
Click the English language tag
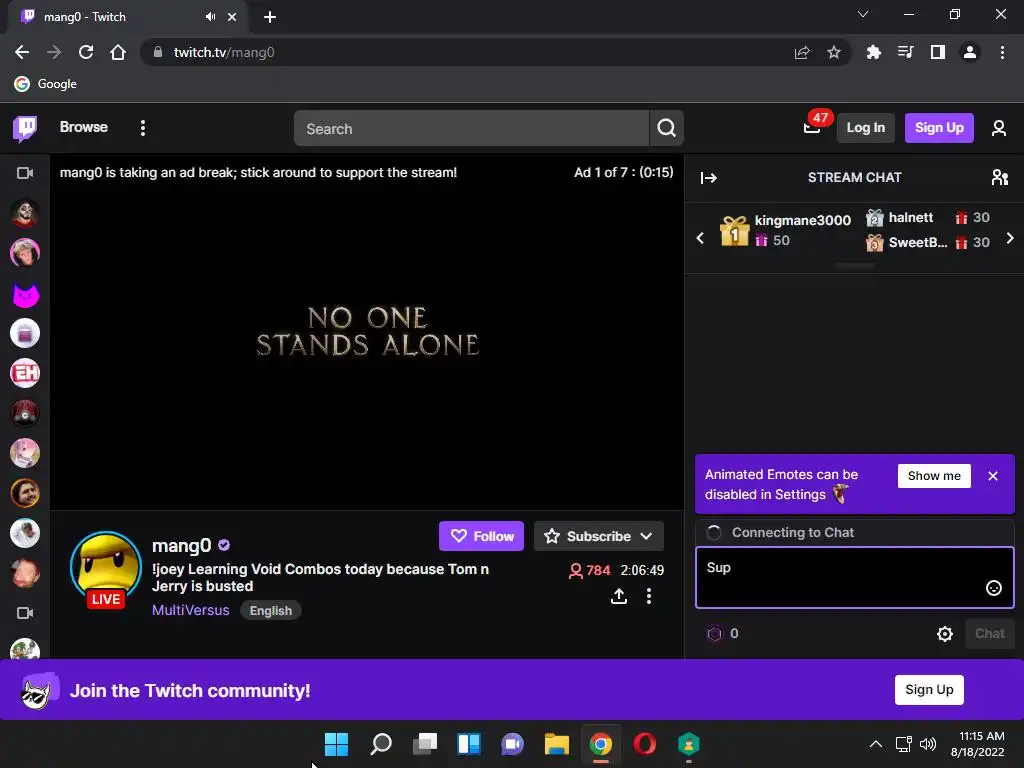point(270,611)
